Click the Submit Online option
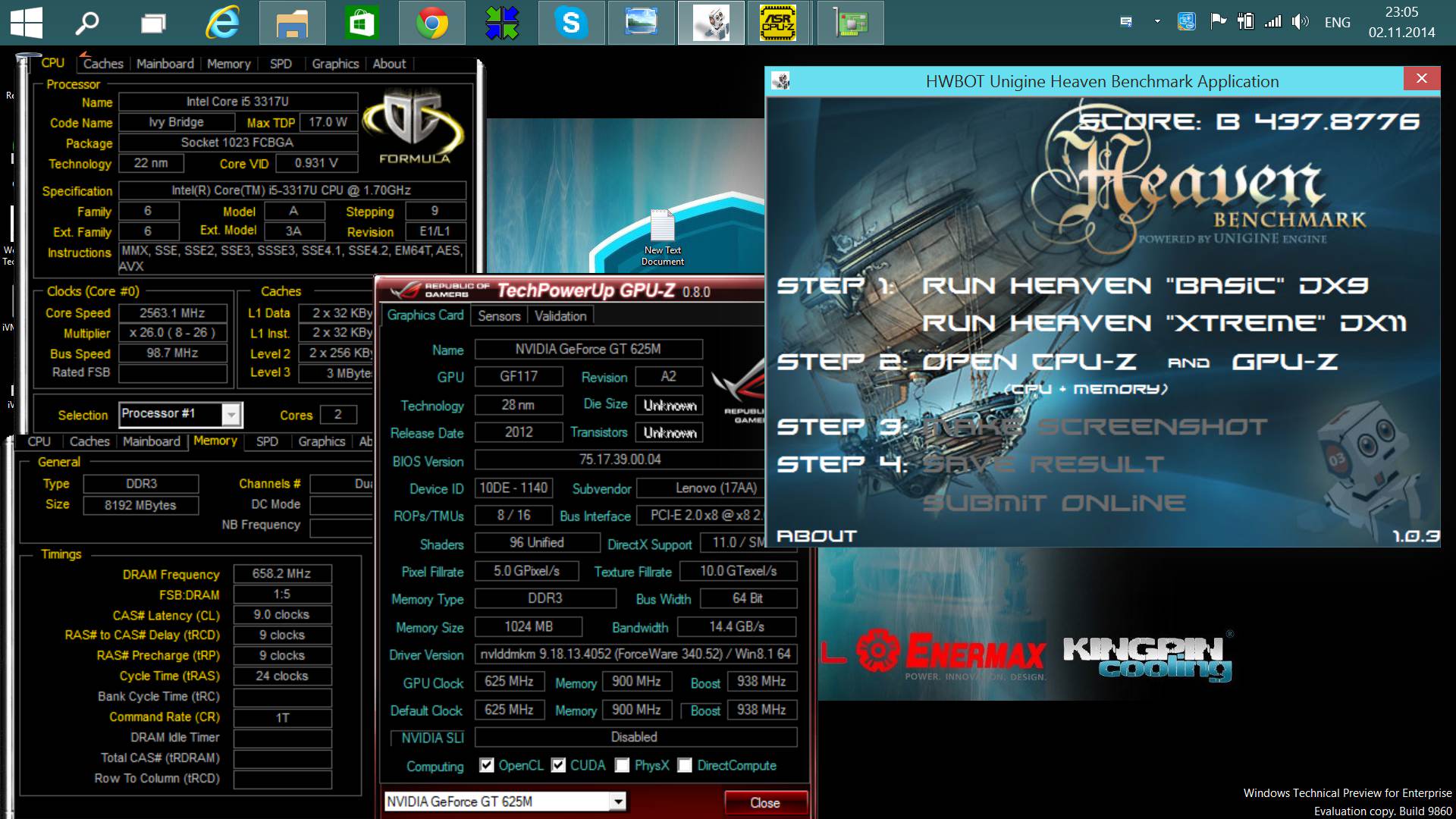This screenshot has height=819, width=1456. 1054,503
